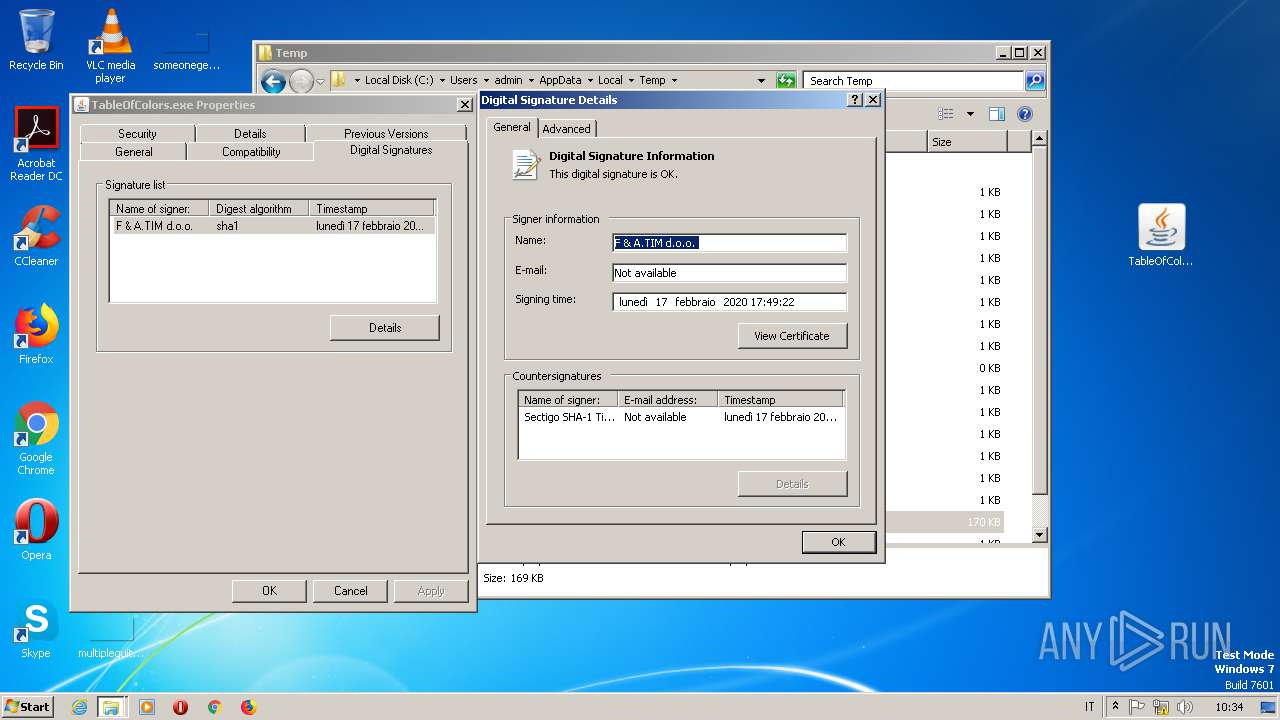Toggle the preview pane icon in Explorer

pyautogui.click(x=996, y=114)
